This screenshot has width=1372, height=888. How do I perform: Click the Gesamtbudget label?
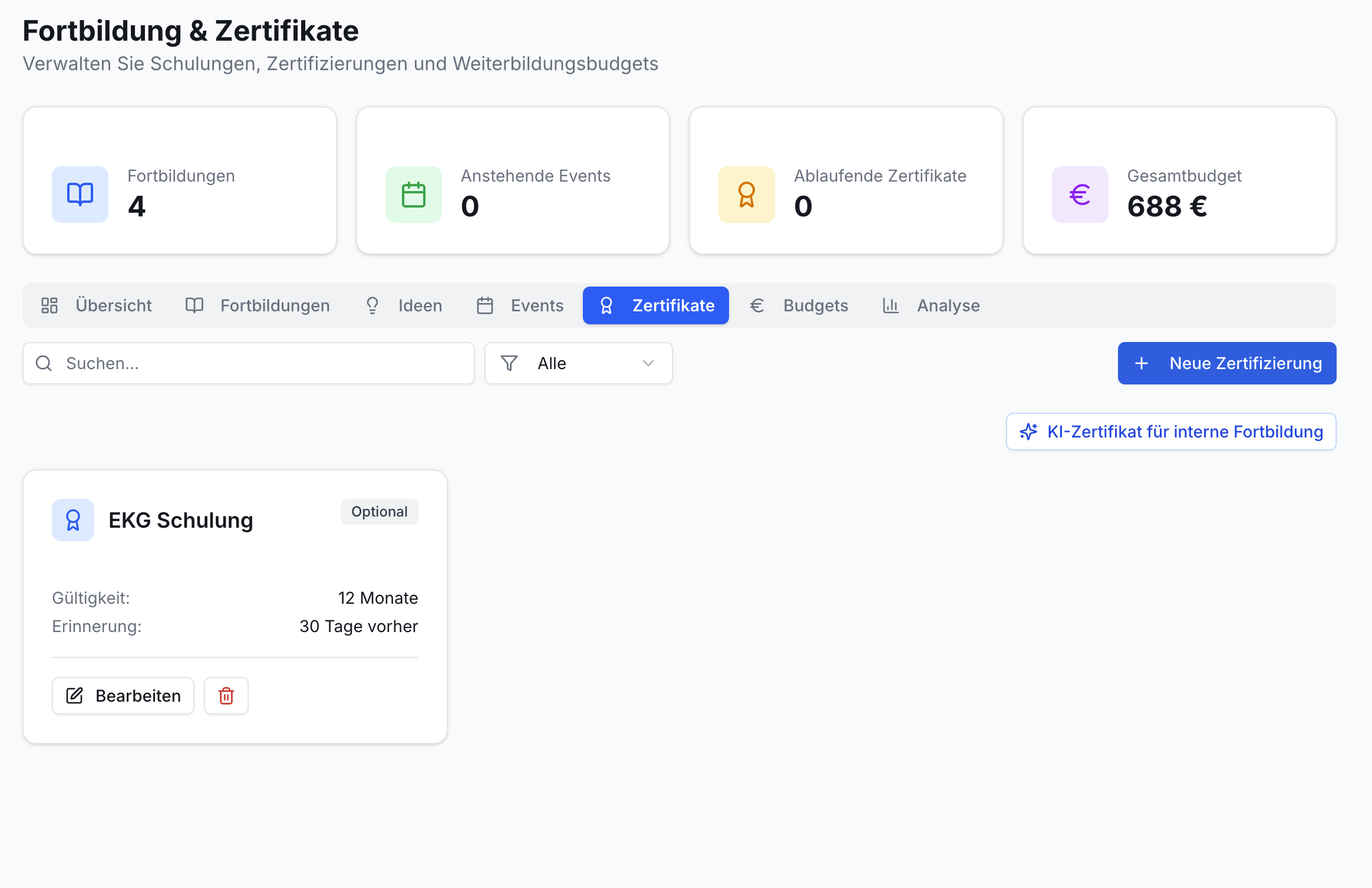pos(1185,176)
